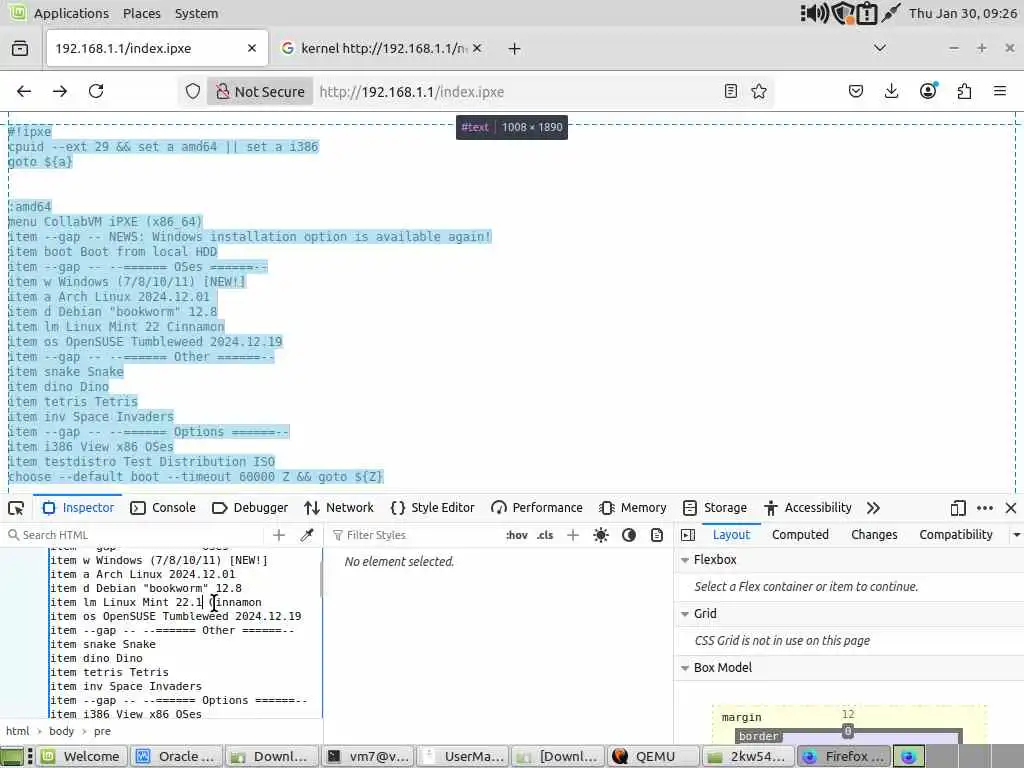Toggle dark color scheme simulation

pyautogui.click(x=629, y=535)
